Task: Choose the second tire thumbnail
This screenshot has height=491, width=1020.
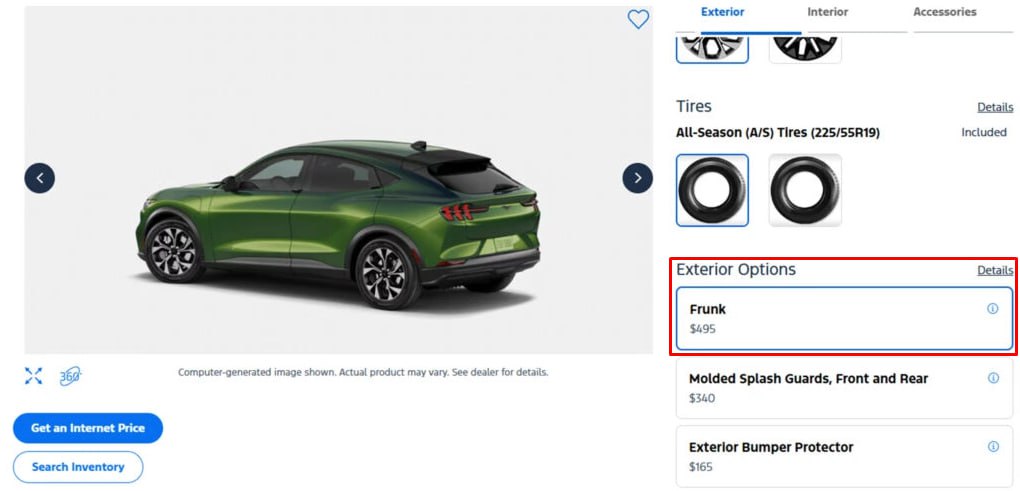Action: click(x=805, y=190)
